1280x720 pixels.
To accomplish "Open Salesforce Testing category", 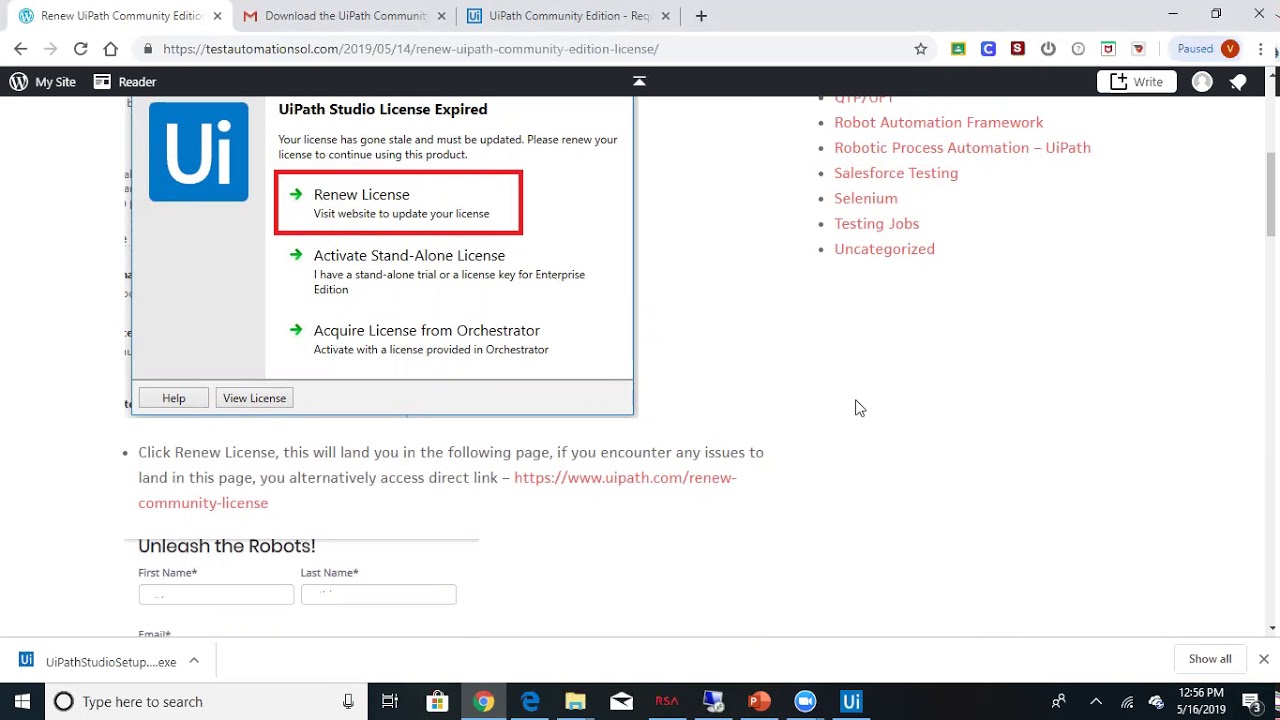I will click(896, 173).
